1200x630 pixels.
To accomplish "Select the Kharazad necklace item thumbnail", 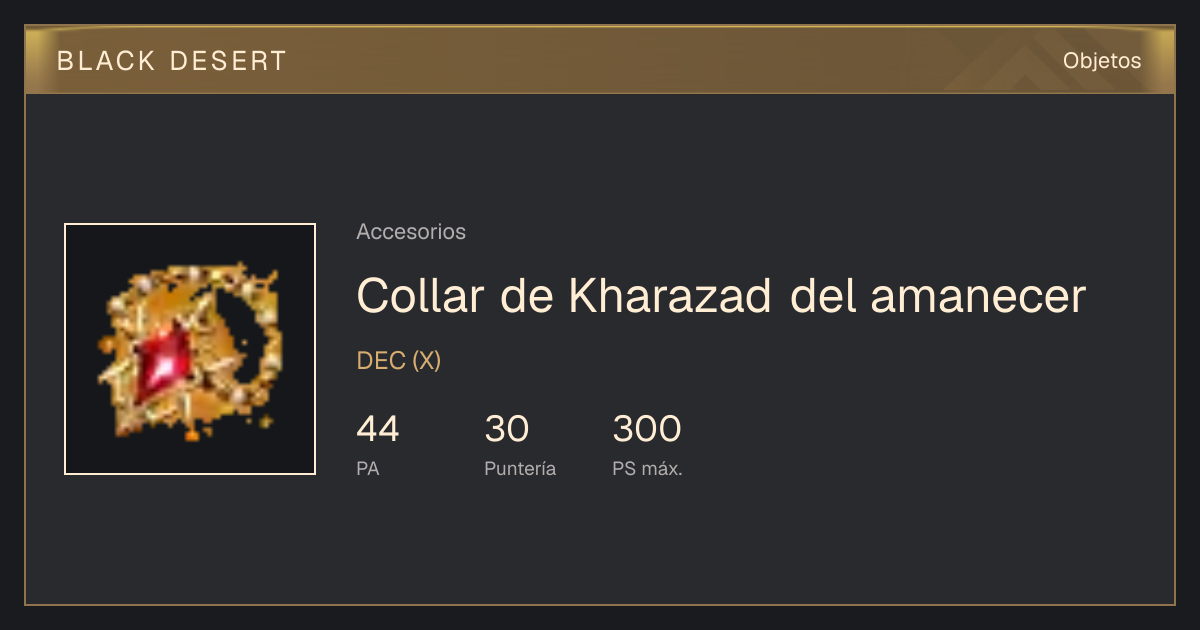I will (190, 349).
